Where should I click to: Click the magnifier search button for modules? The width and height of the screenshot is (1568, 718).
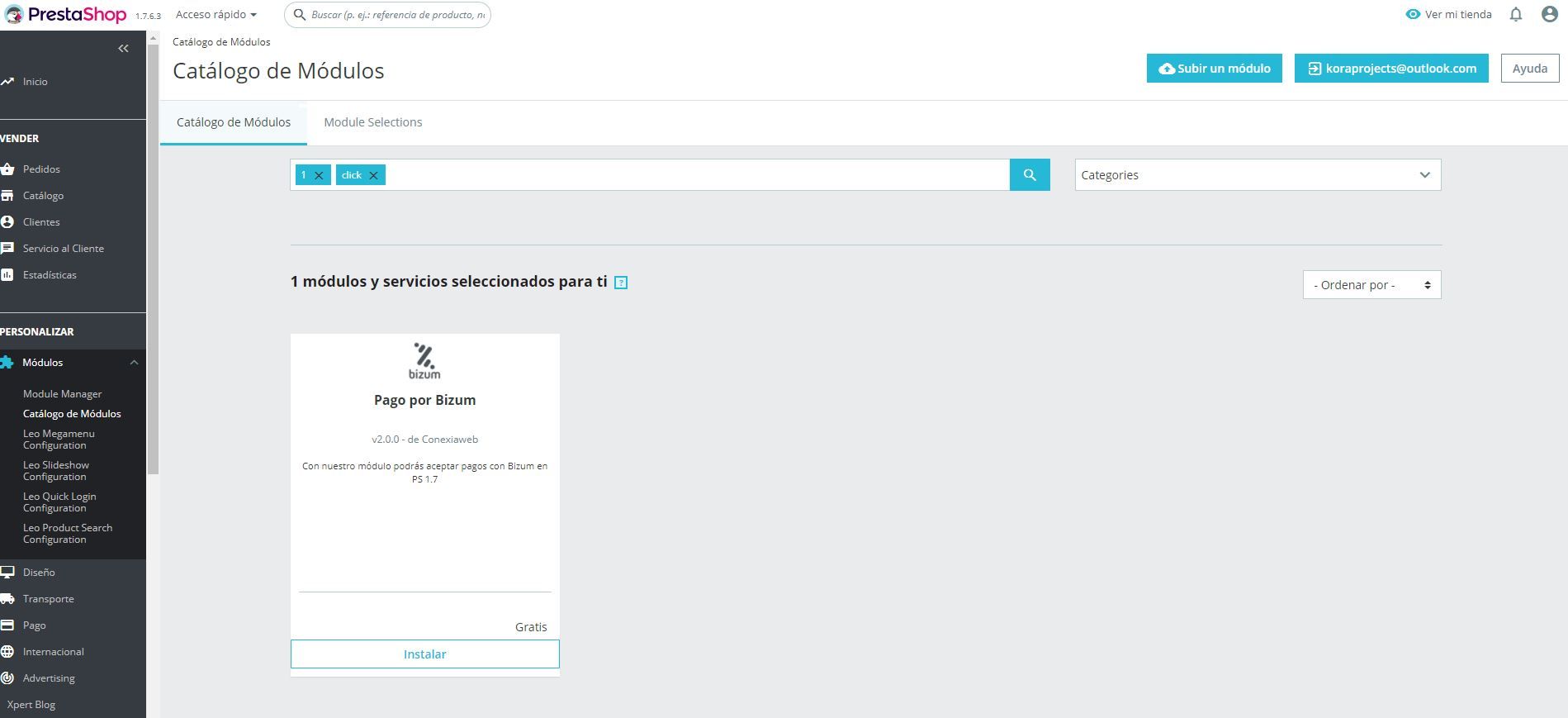(1030, 175)
